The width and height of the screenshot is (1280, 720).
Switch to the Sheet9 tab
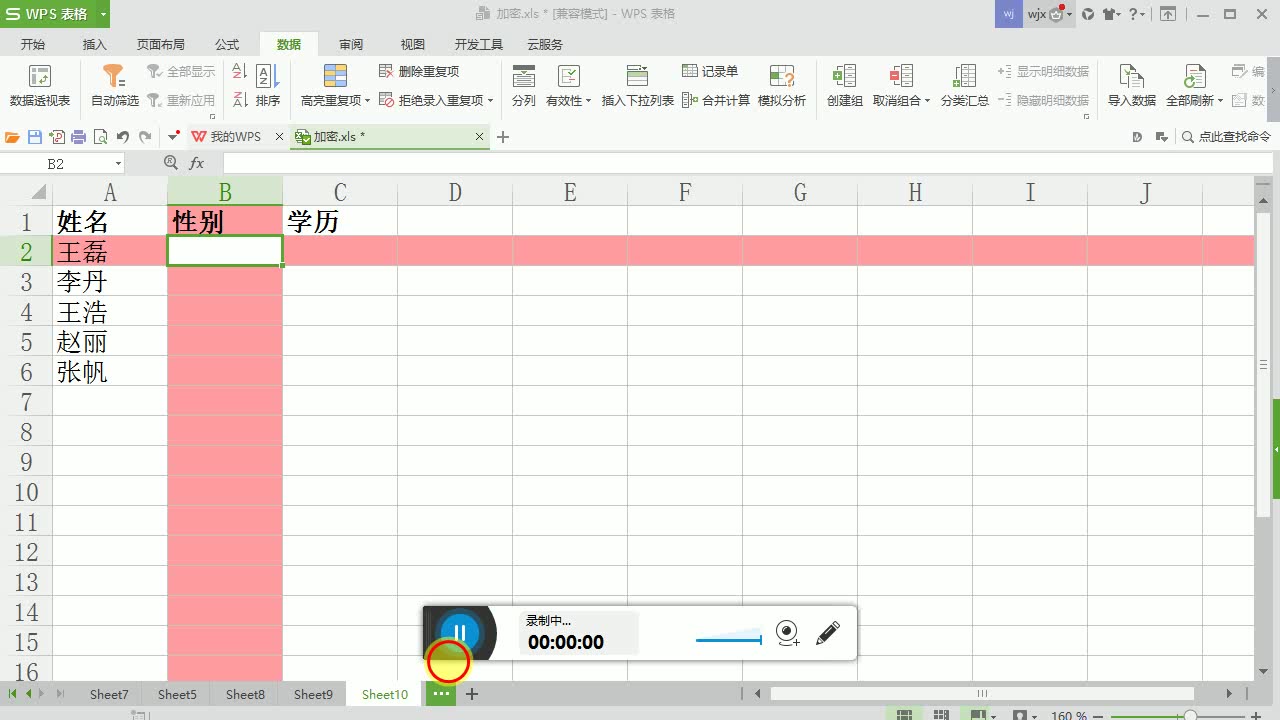313,694
